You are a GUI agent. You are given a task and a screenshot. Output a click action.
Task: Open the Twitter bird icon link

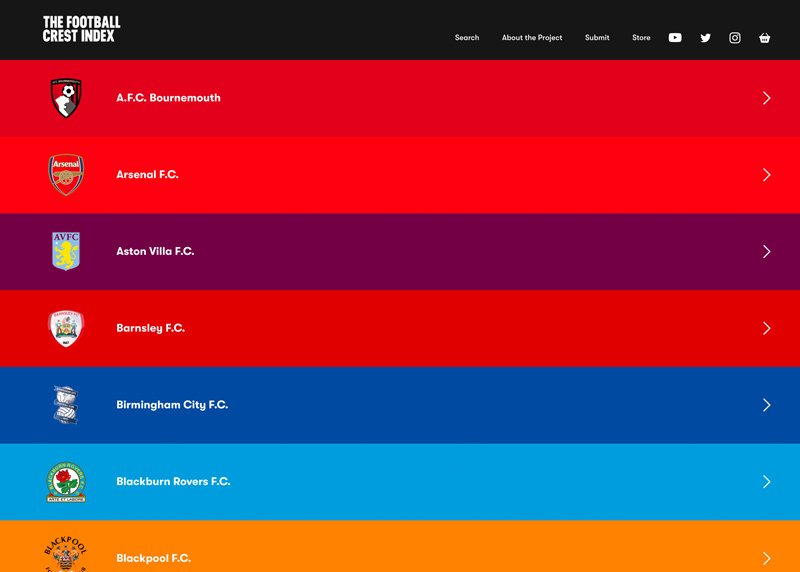[706, 38]
